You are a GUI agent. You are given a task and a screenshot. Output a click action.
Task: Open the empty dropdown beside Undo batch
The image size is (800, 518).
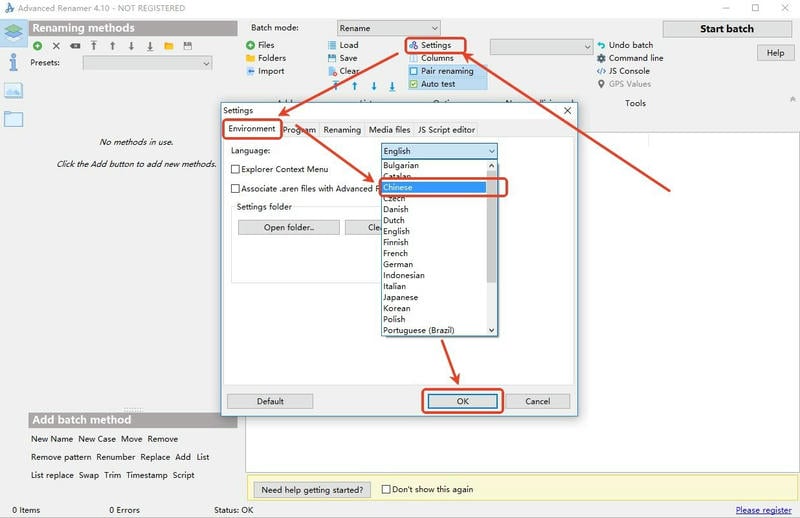541,47
